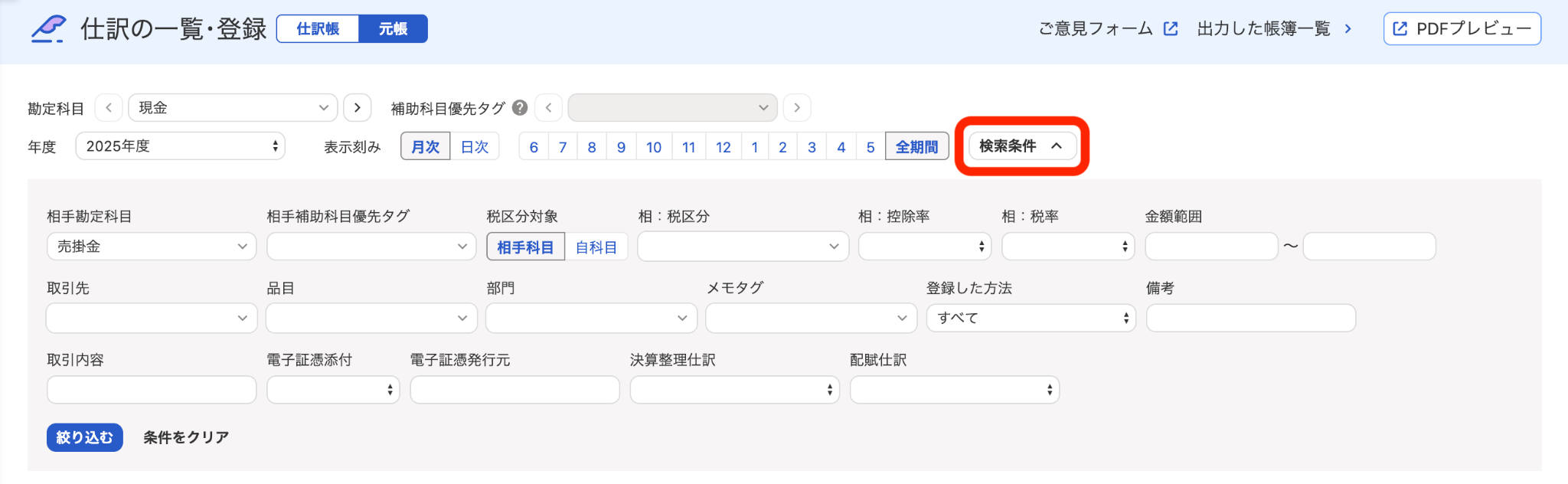Open the 勘定科目 dropdown showing 現金
This screenshot has width=1568, height=484.
(233, 108)
